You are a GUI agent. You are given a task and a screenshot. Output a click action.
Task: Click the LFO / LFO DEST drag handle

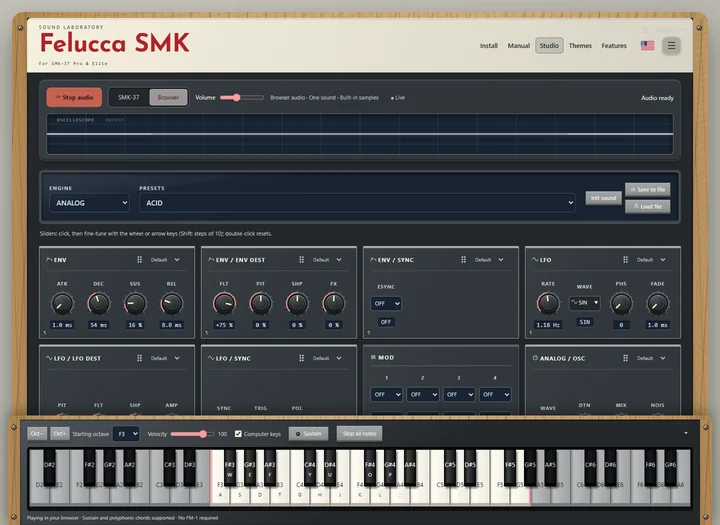(140, 358)
